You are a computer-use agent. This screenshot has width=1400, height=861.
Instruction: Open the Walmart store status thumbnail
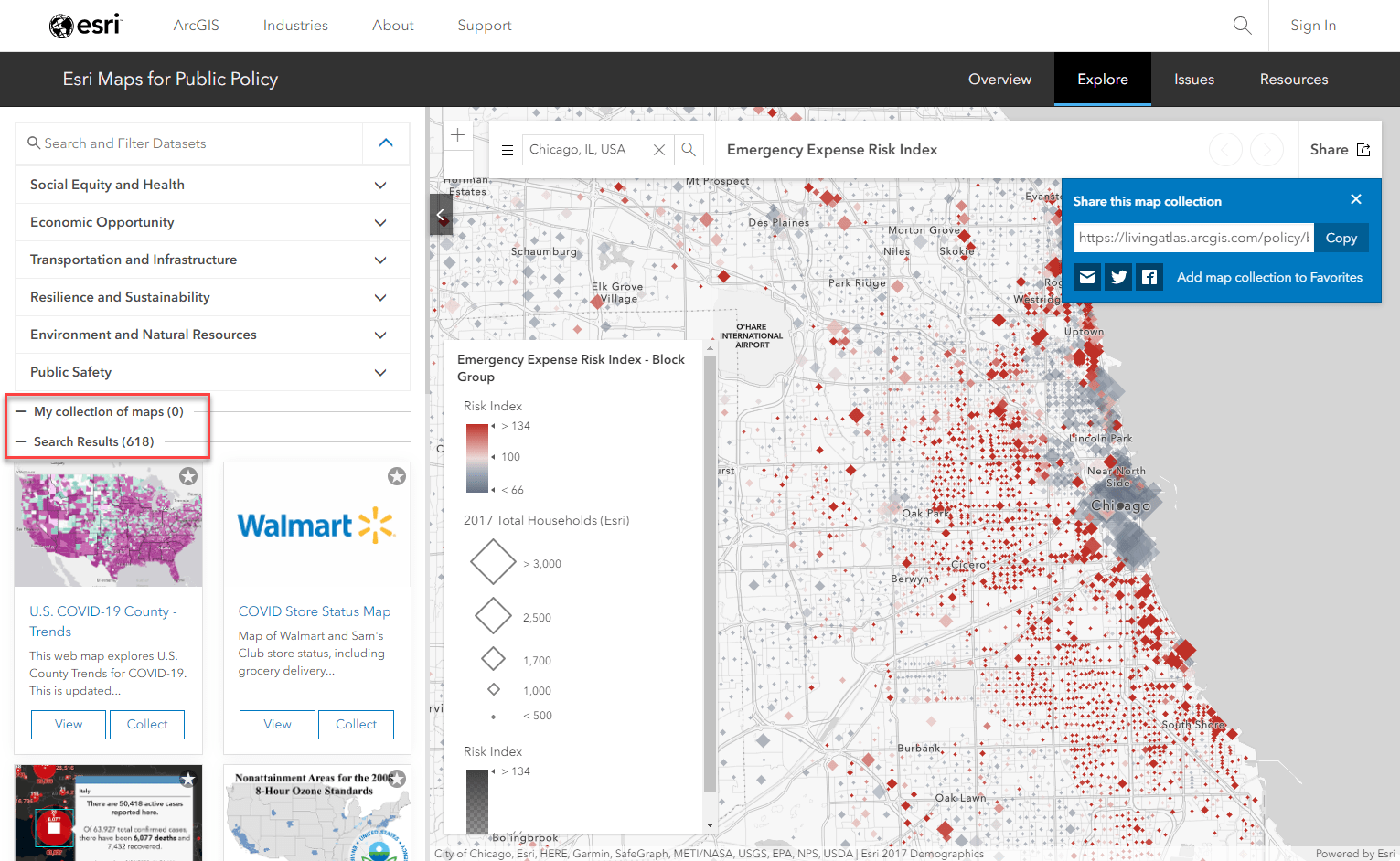point(316,526)
